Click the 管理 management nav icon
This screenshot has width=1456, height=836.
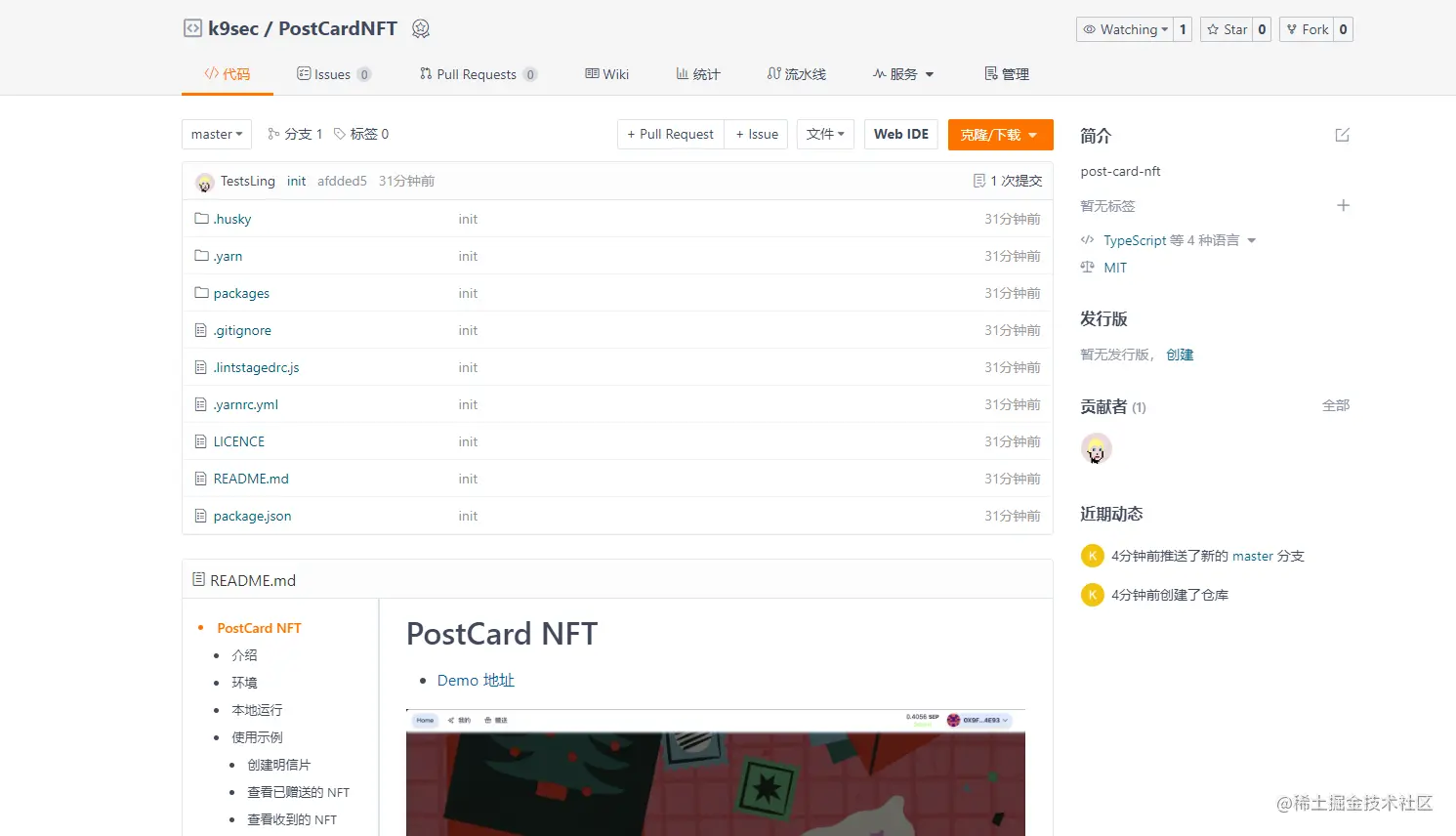coord(988,73)
